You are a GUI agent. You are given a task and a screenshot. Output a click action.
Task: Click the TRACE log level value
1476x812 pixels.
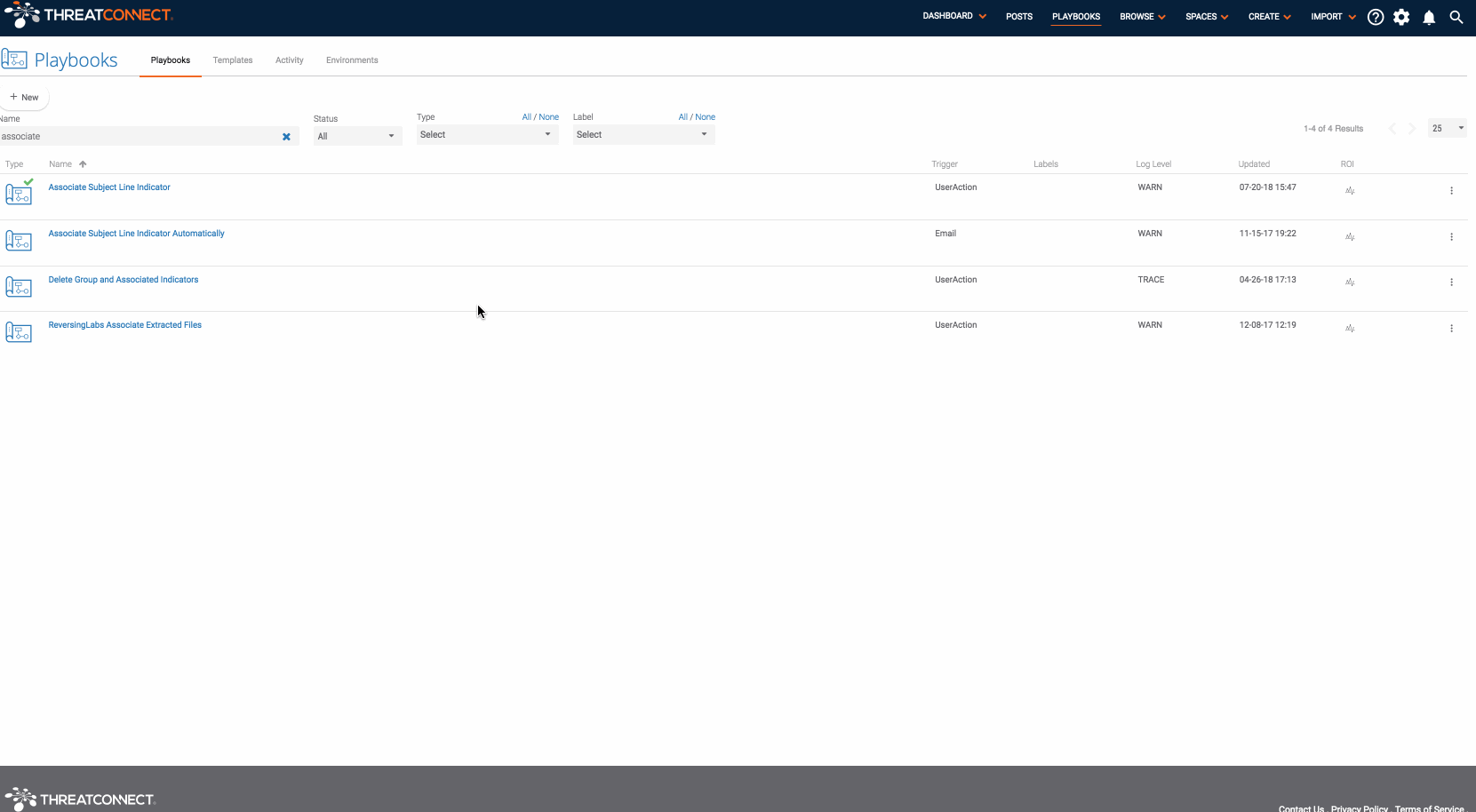click(x=1151, y=280)
